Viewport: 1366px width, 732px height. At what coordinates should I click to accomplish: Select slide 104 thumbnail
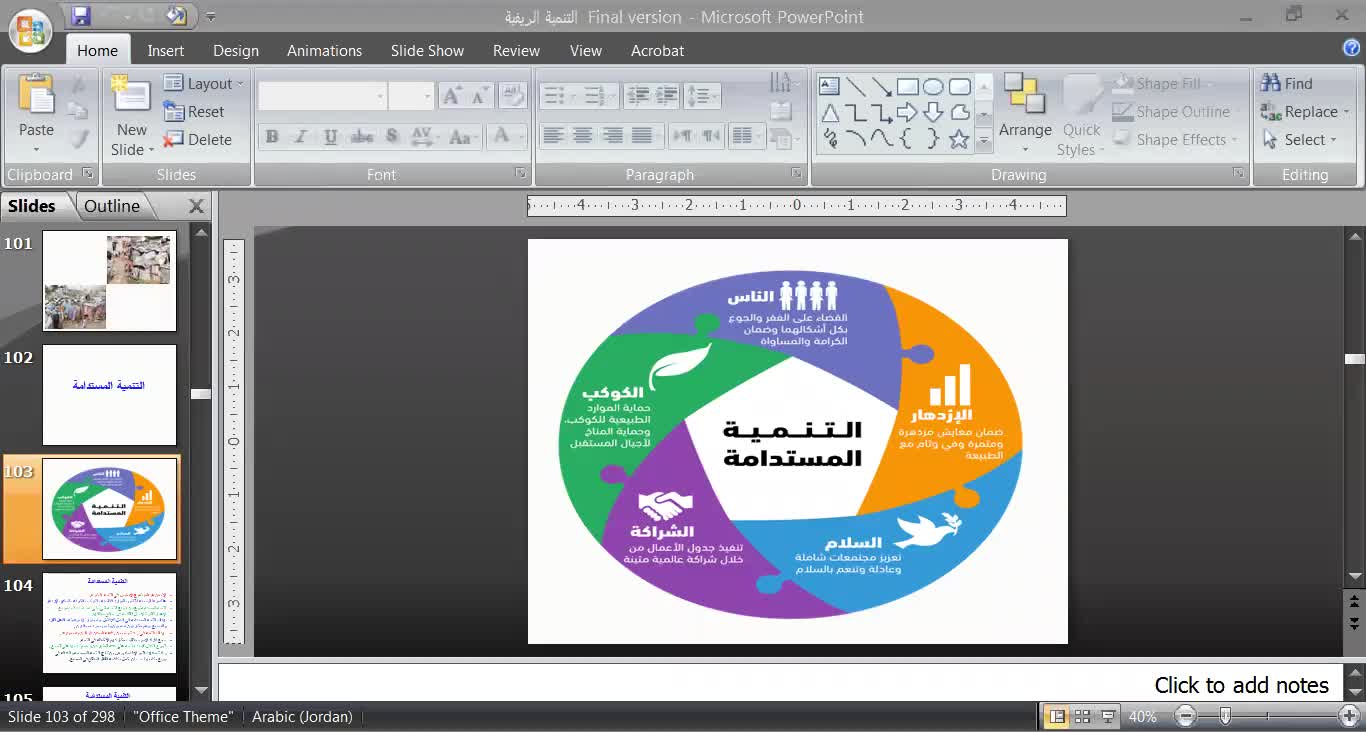pos(109,623)
